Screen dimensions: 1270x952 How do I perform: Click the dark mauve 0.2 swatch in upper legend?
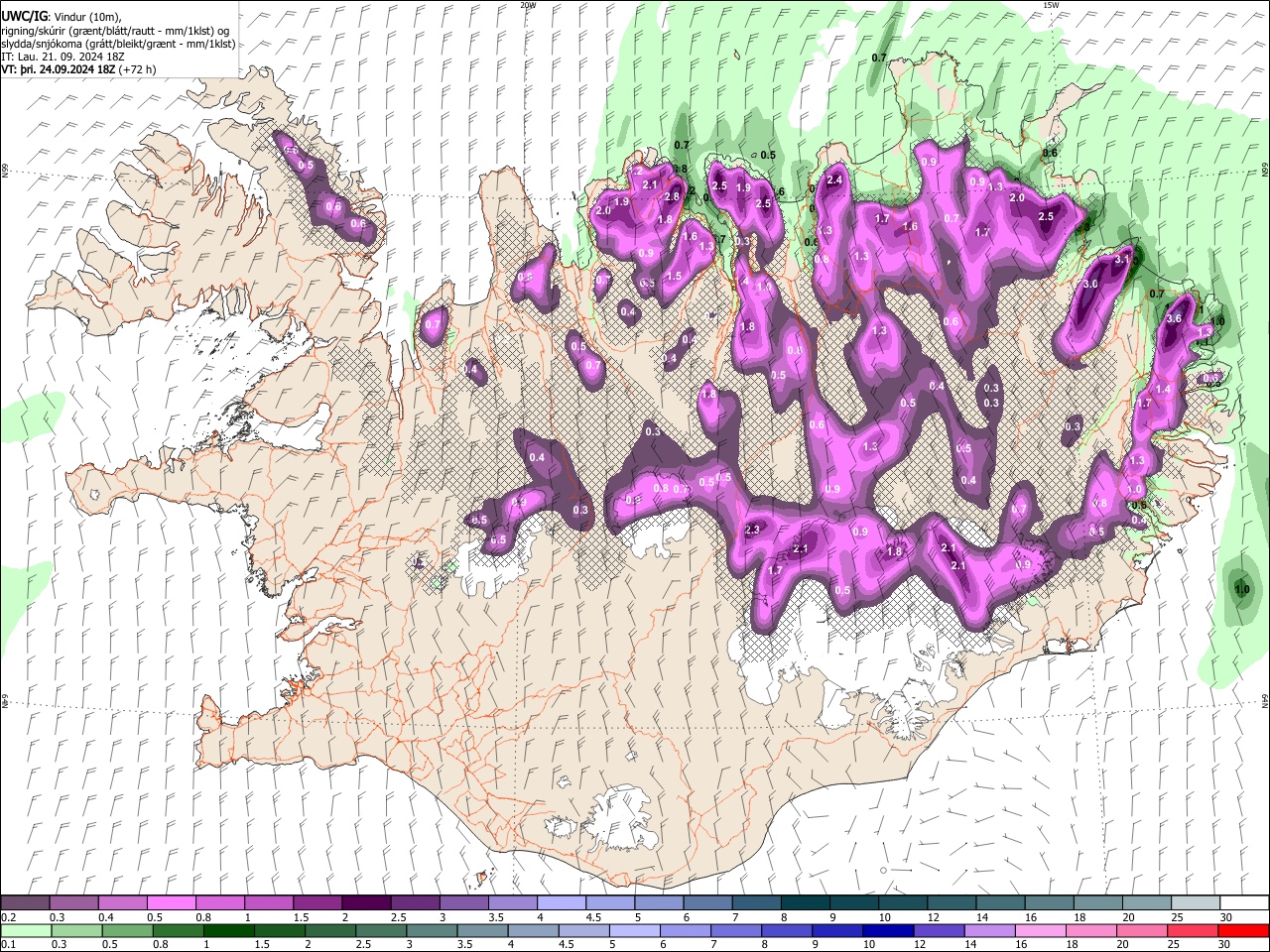[x=25, y=903]
